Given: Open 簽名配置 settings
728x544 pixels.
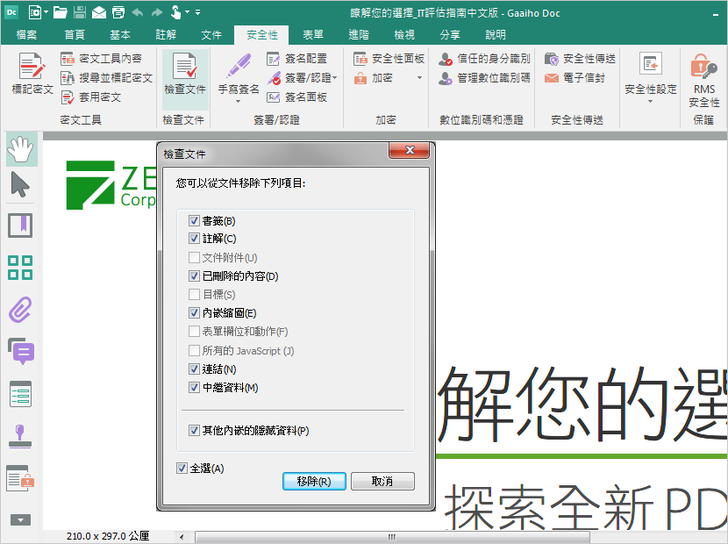Looking at the screenshot, I should point(297,58).
